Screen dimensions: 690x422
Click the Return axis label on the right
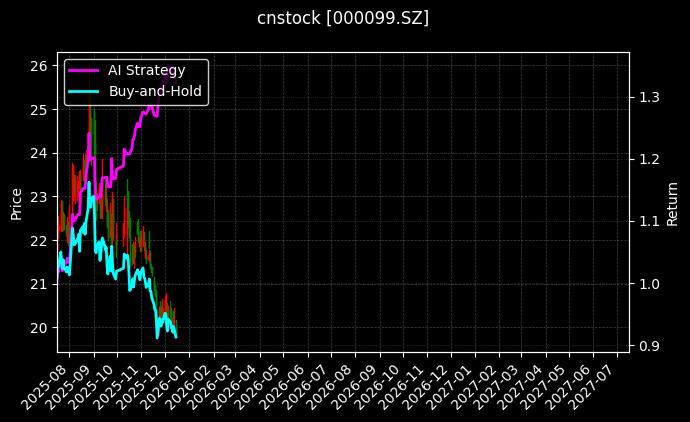click(x=673, y=202)
